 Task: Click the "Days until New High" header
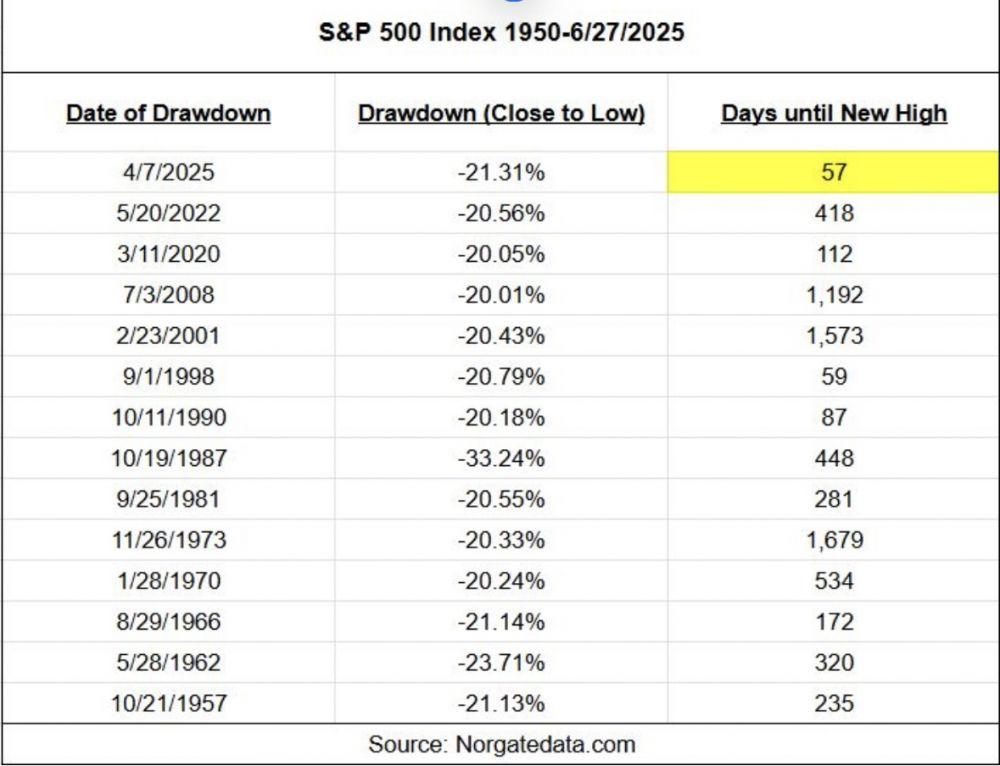[x=834, y=113]
